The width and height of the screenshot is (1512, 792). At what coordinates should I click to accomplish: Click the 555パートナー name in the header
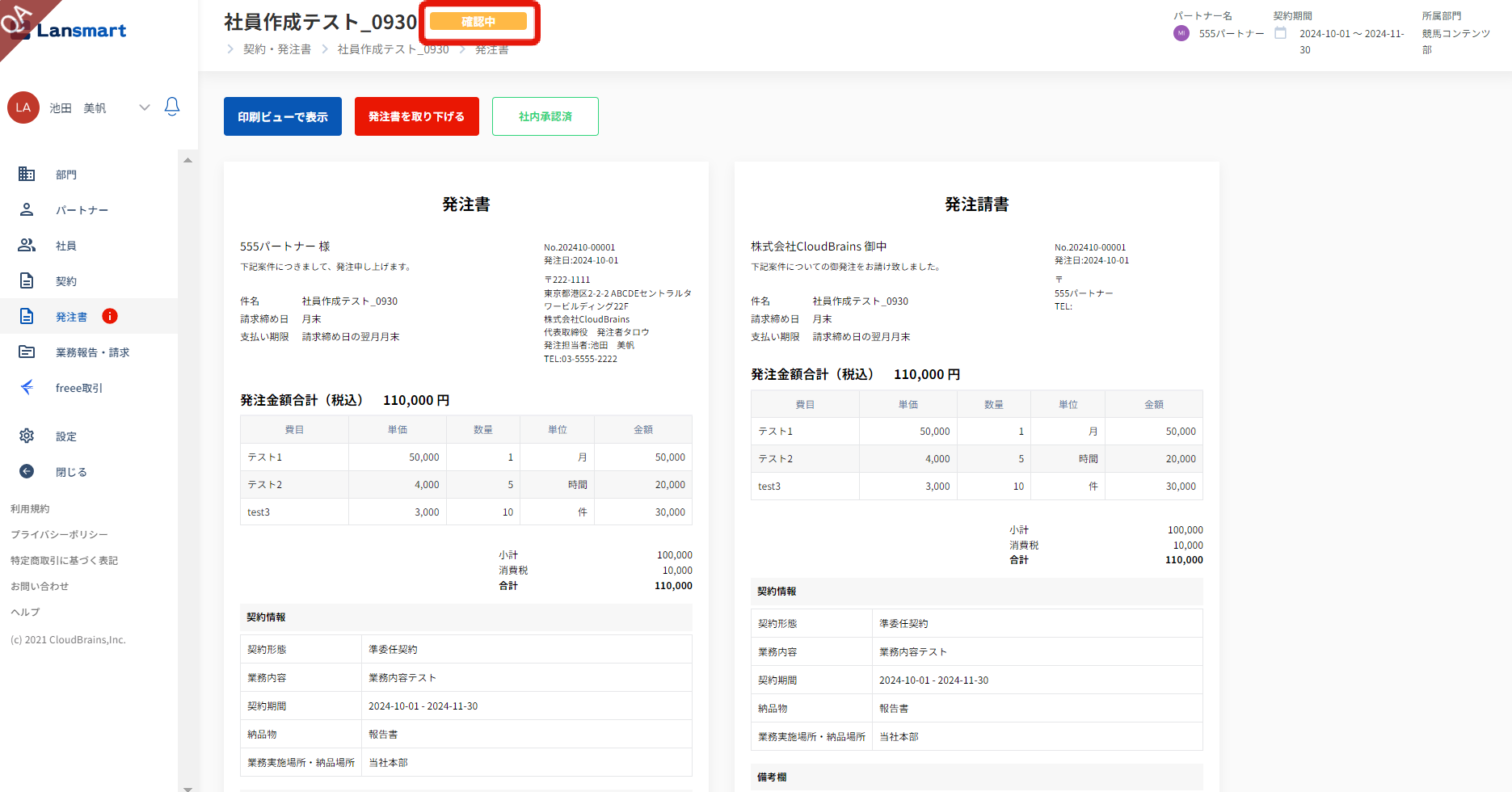coord(1232,33)
